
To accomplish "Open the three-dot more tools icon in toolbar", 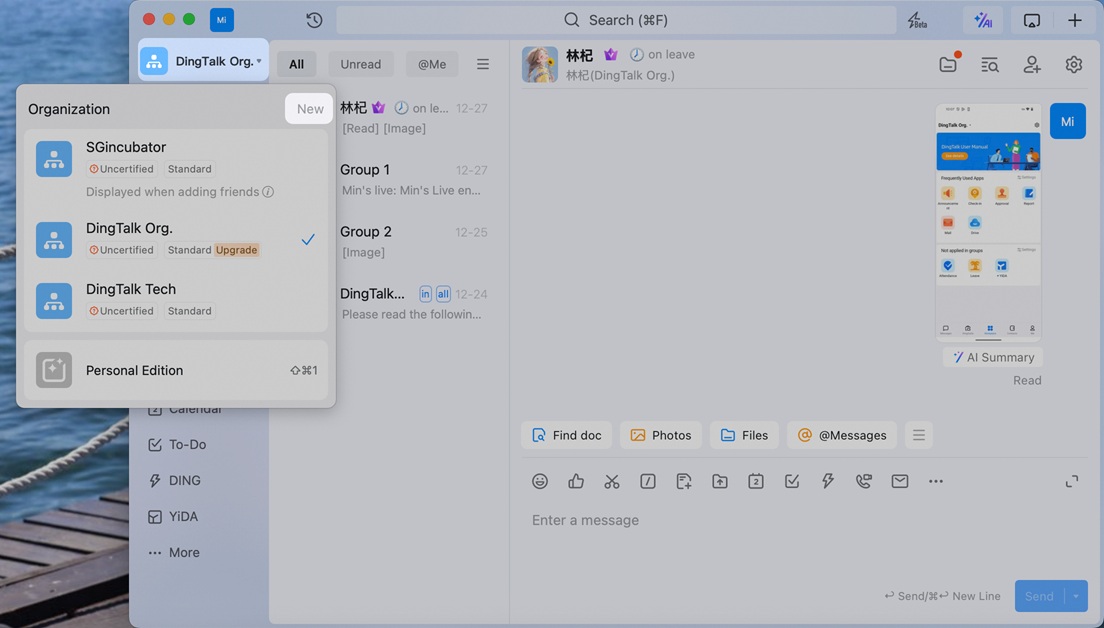I will 936,482.
